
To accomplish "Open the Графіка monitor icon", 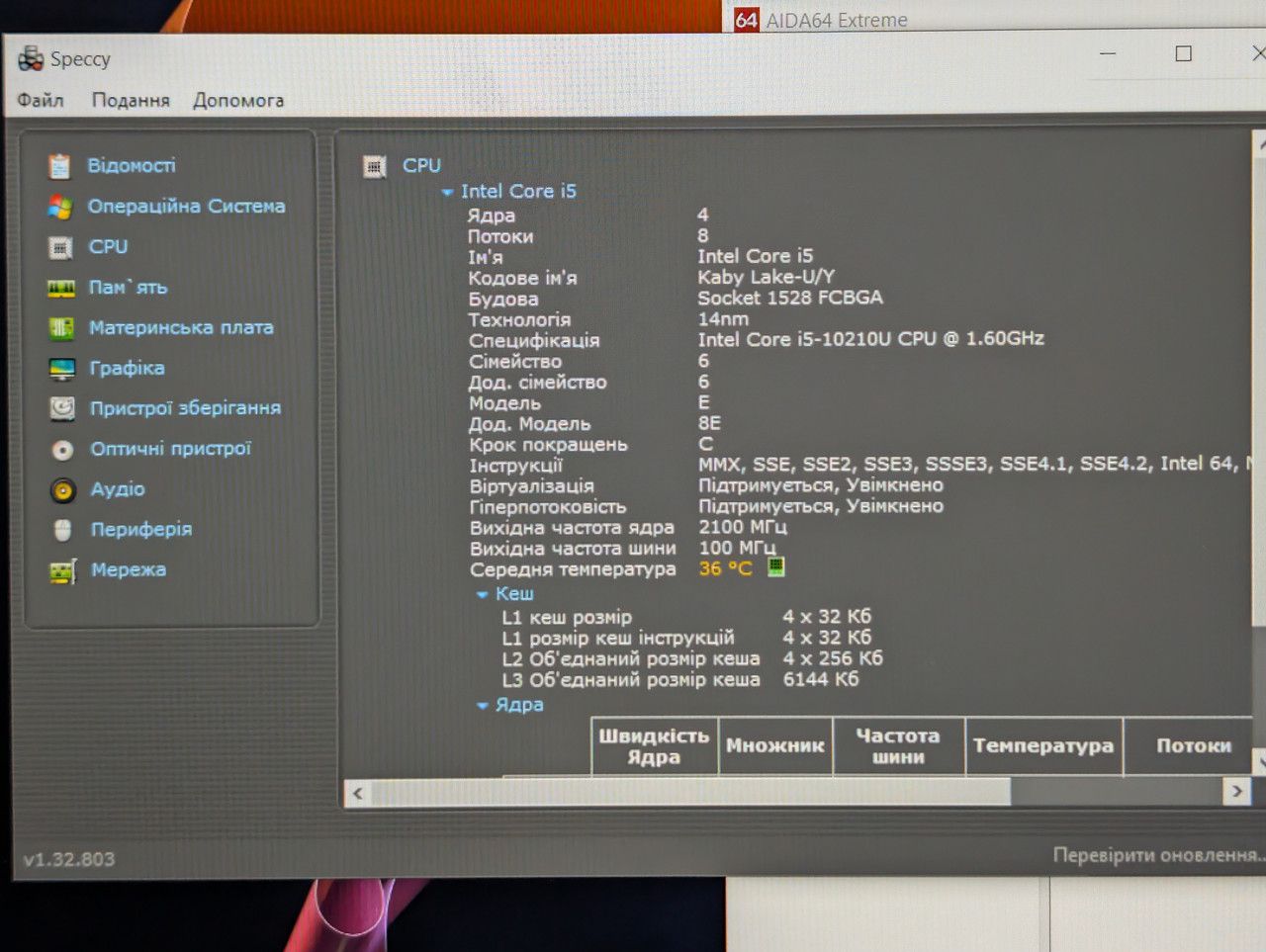I will [62, 369].
